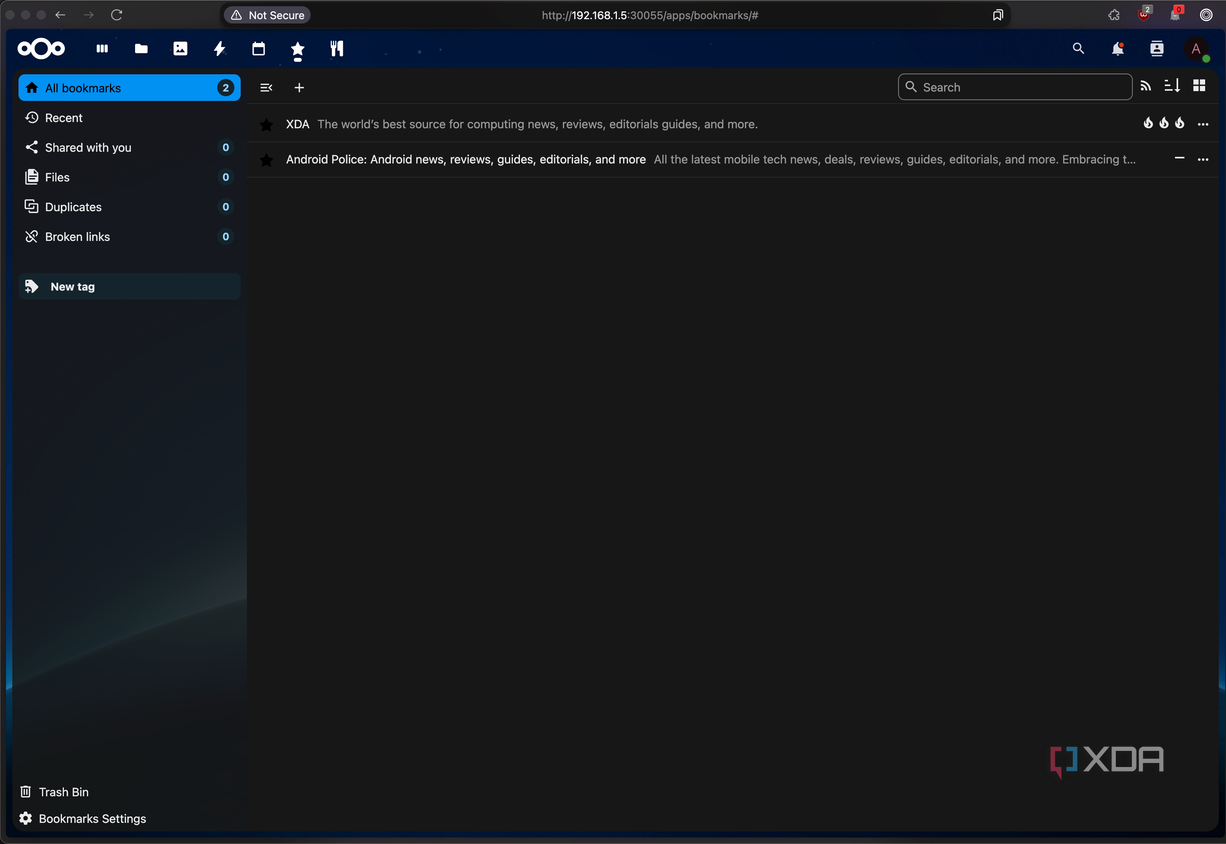Click the Android Police description text
Screen dimensions: 1226x844
tap(895, 159)
